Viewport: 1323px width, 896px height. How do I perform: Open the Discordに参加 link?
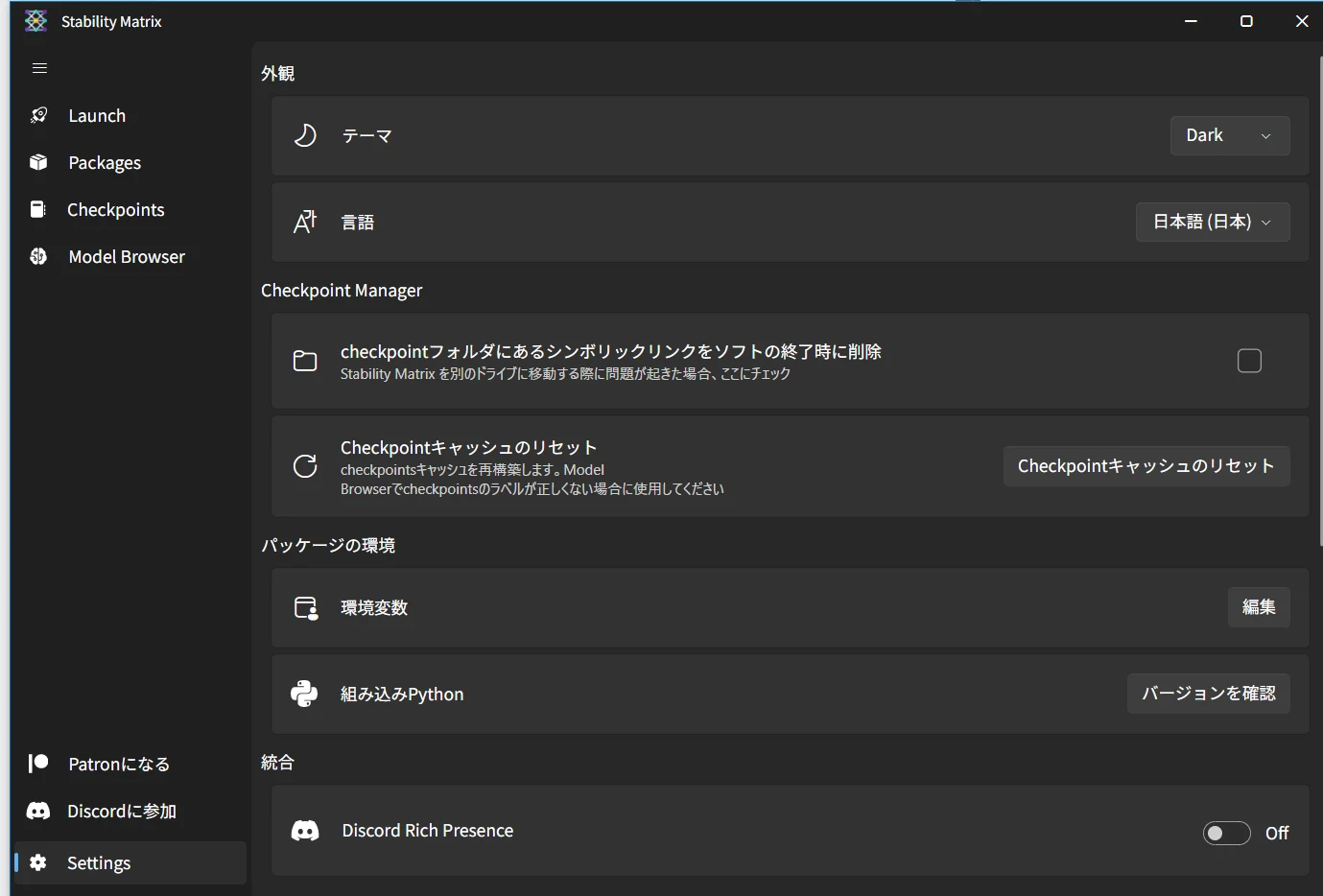(x=130, y=811)
